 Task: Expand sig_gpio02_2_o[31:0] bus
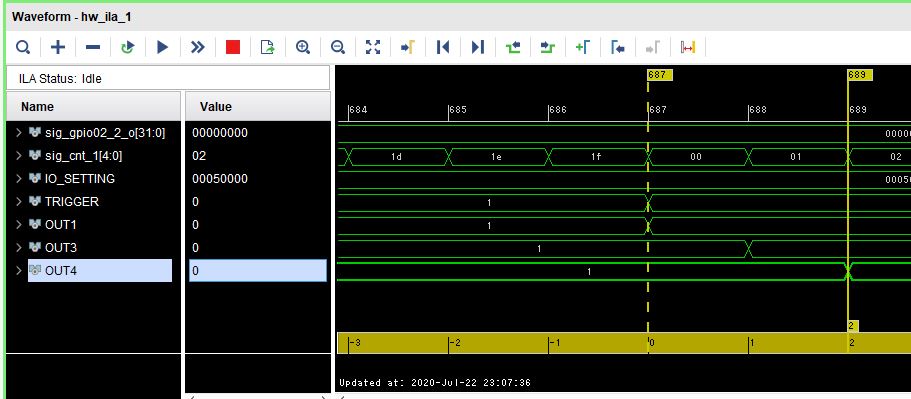pos(19,133)
